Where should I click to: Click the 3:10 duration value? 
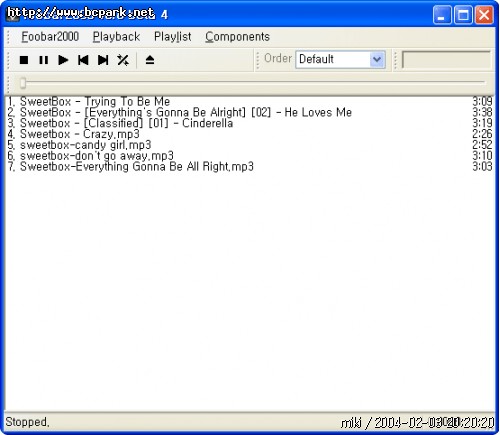pos(482,156)
